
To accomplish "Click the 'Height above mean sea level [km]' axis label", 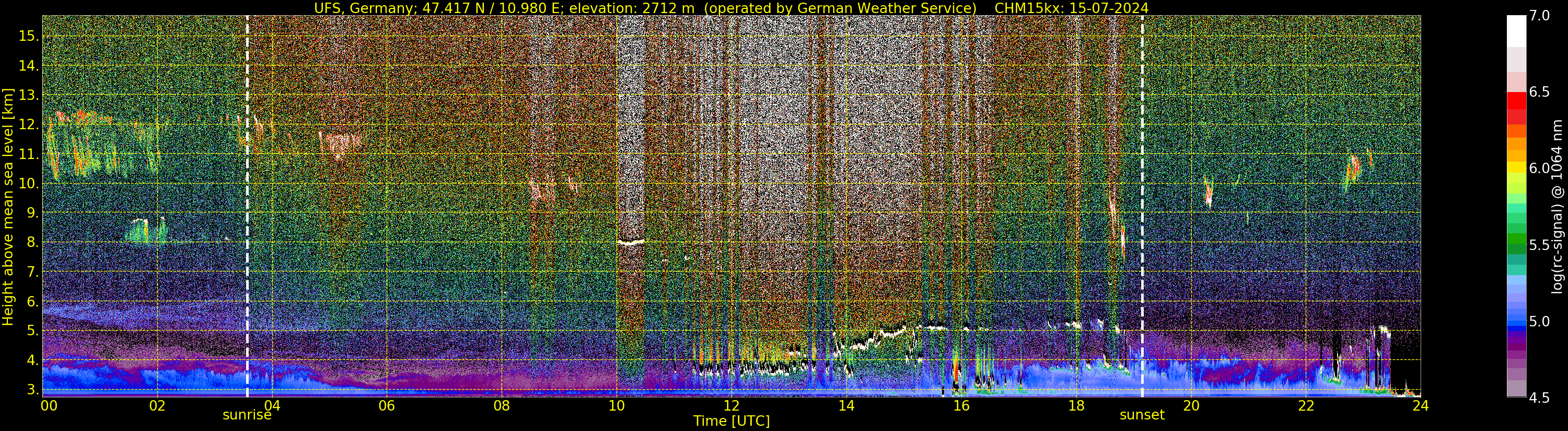I will (x=8, y=207).
